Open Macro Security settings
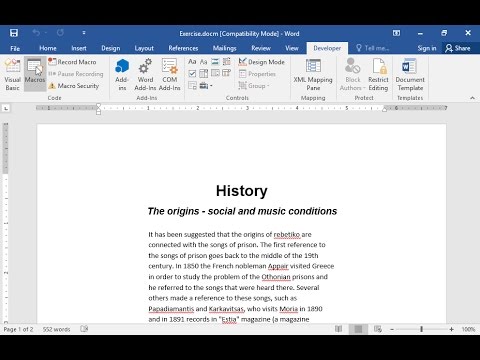Screen dimensions: 480x360 tap(74, 86)
